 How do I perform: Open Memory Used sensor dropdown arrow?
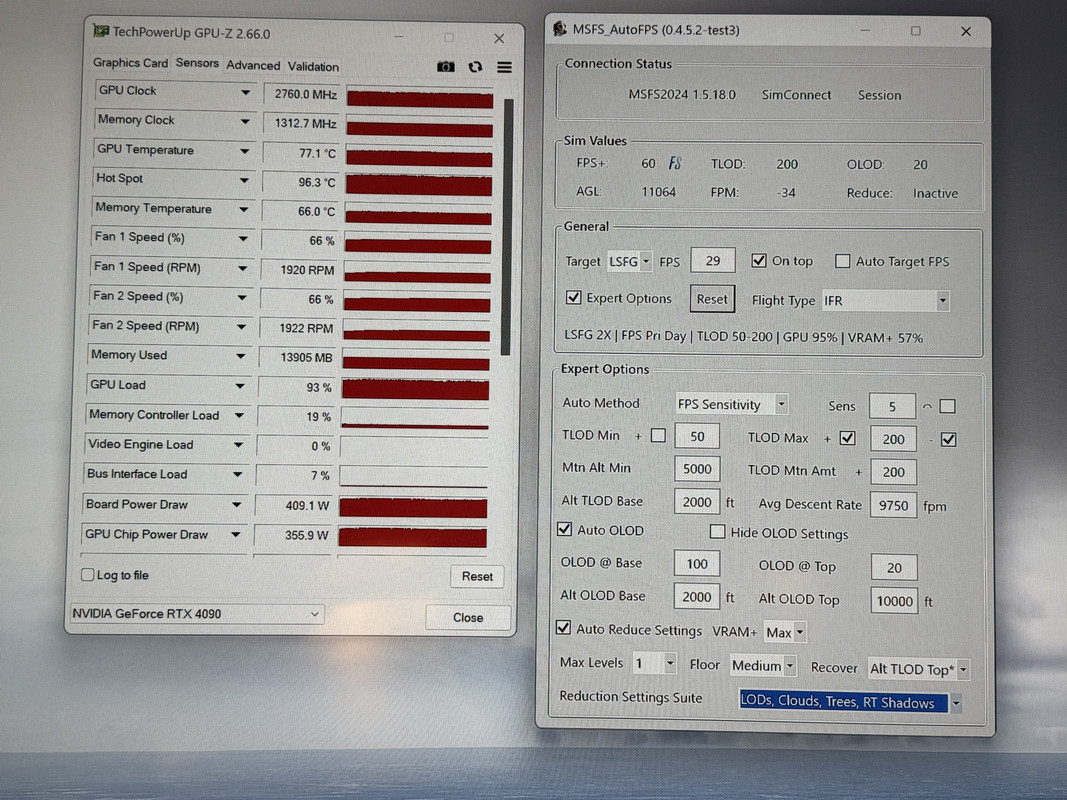point(240,356)
